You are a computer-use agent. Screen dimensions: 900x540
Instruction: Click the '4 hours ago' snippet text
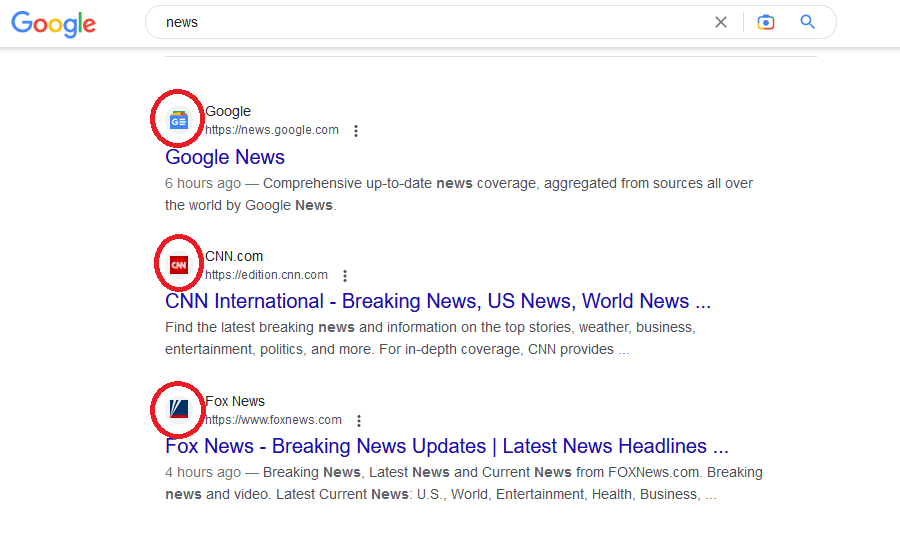click(203, 472)
